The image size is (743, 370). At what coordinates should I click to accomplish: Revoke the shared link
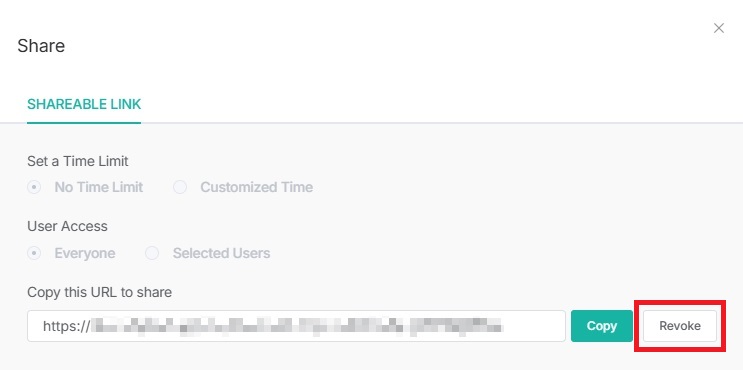[x=680, y=326]
